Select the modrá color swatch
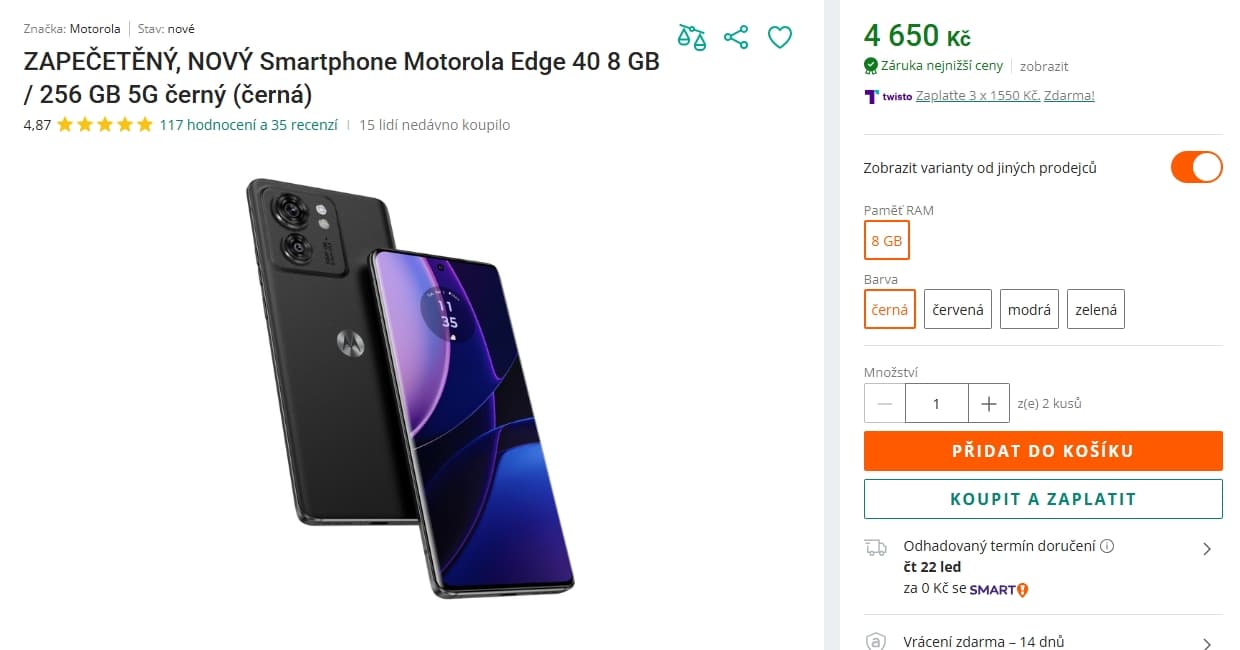Screen dimensions: 1240x650 coord(1029,309)
